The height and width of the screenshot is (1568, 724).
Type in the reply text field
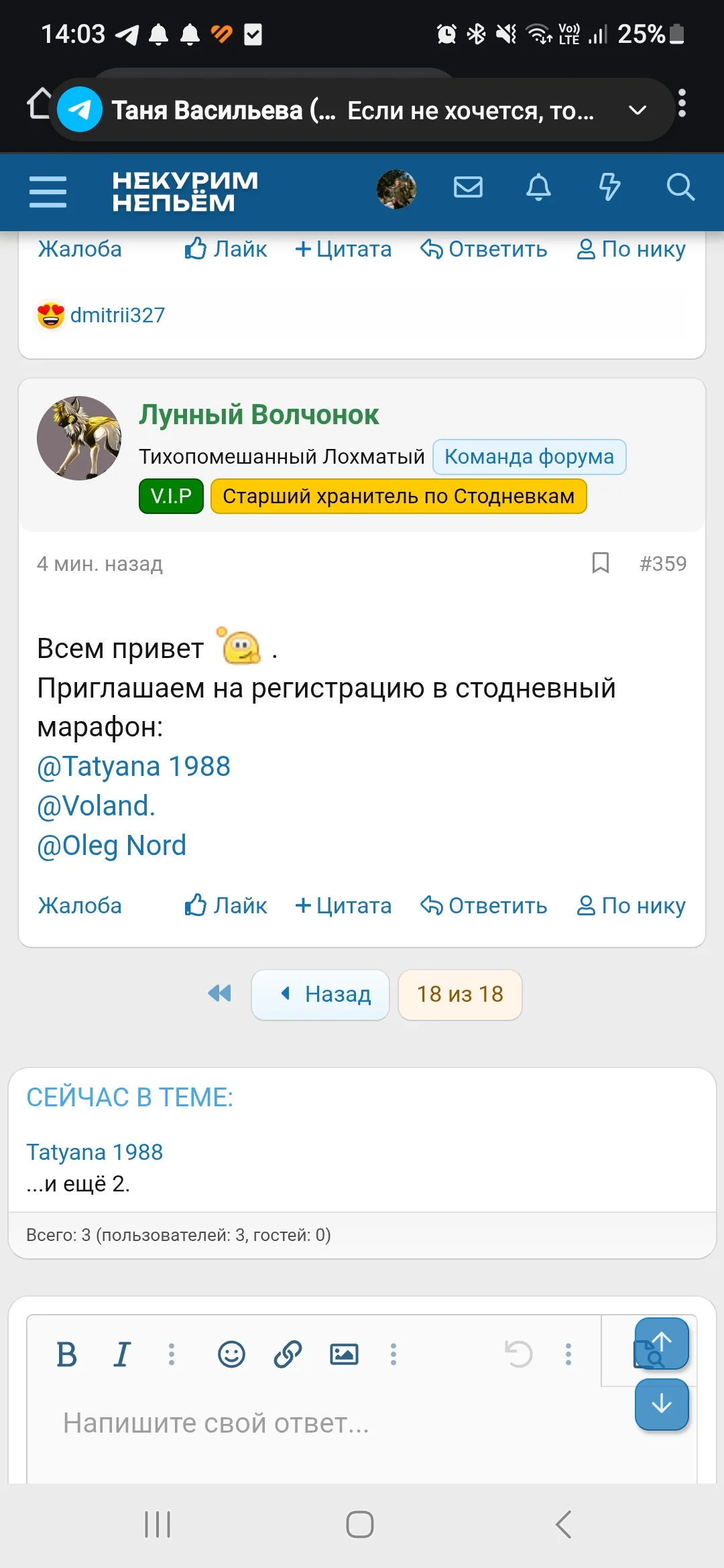pos(335,1423)
